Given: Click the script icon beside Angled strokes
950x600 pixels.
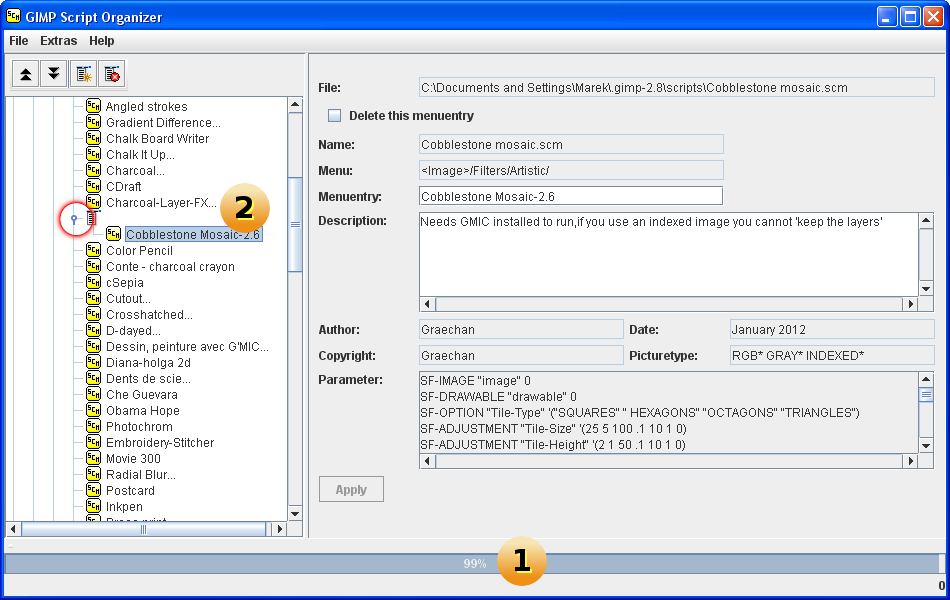Looking at the screenshot, I should pos(93,106).
